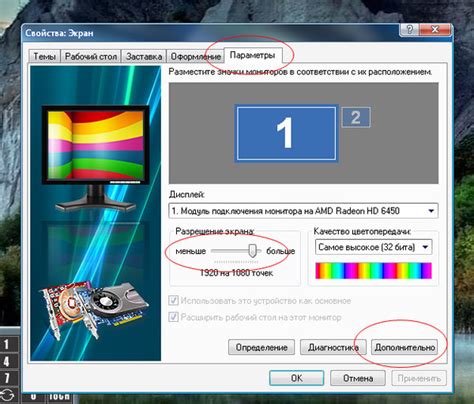Select the secondary monitor 2 icon
Screen dimensions: 474x404
[x=356, y=117]
